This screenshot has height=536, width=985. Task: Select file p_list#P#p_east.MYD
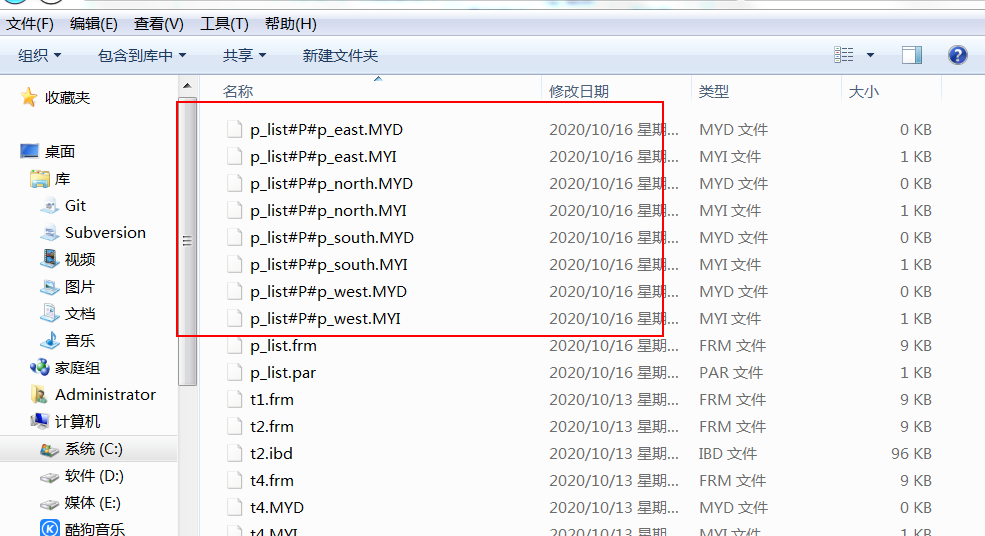pos(326,130)
